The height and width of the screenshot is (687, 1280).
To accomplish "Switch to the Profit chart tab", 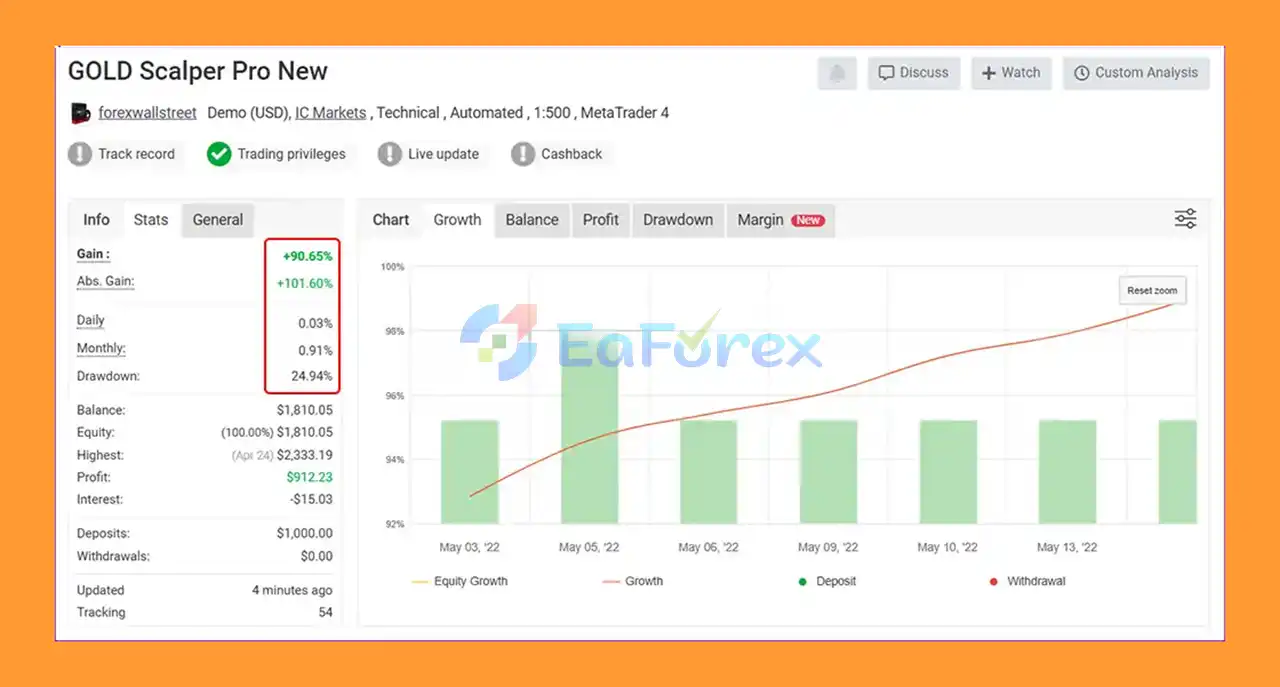I will [601, 220].
